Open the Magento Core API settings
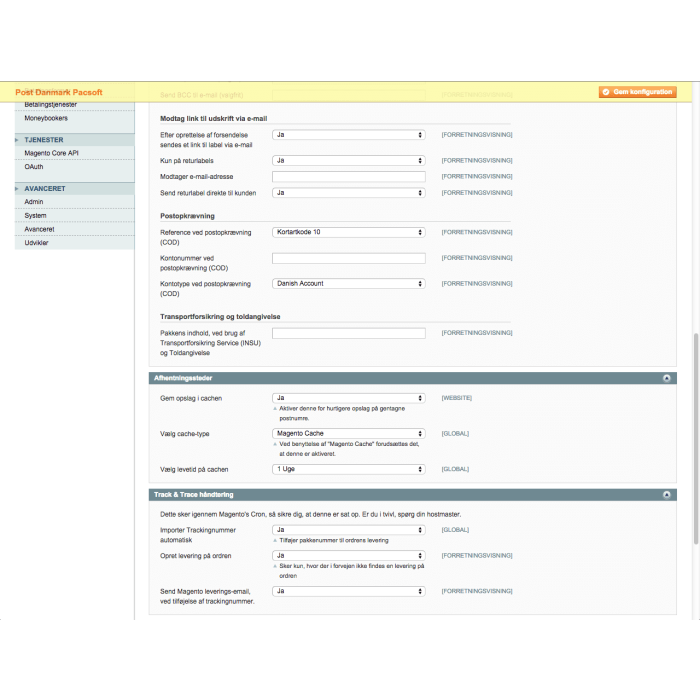 pyautogui.click(x=51, y=153)
